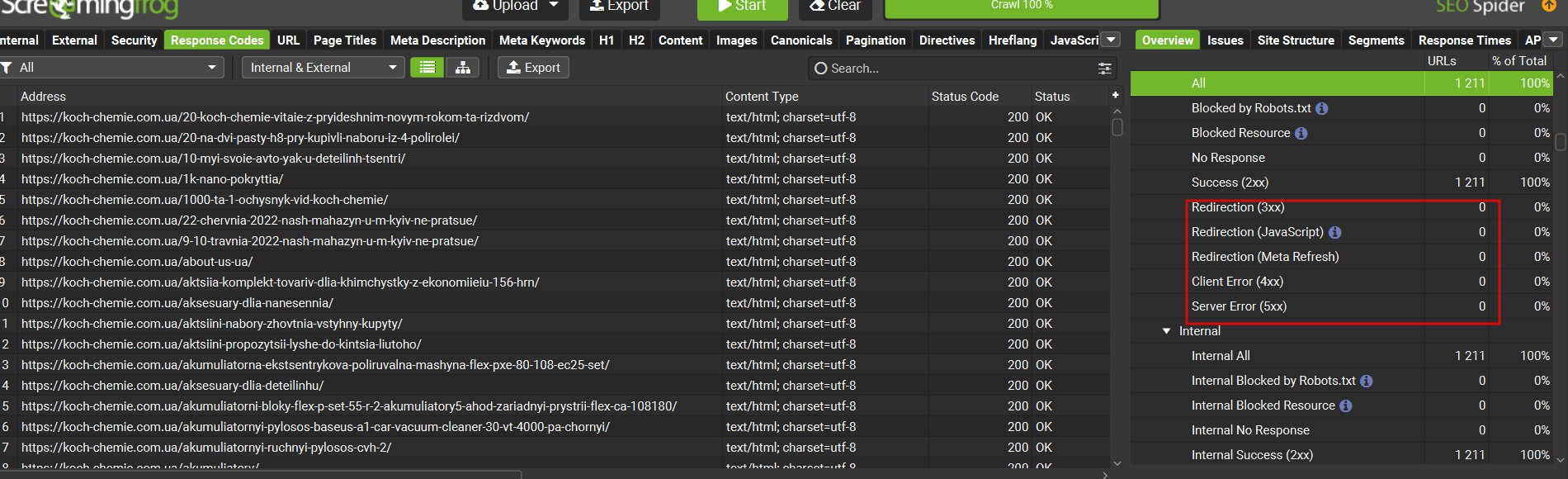This screenshot has width=1568, height=479.
Task: Select Internal All in overview
Action: [x=1342, y=356]
